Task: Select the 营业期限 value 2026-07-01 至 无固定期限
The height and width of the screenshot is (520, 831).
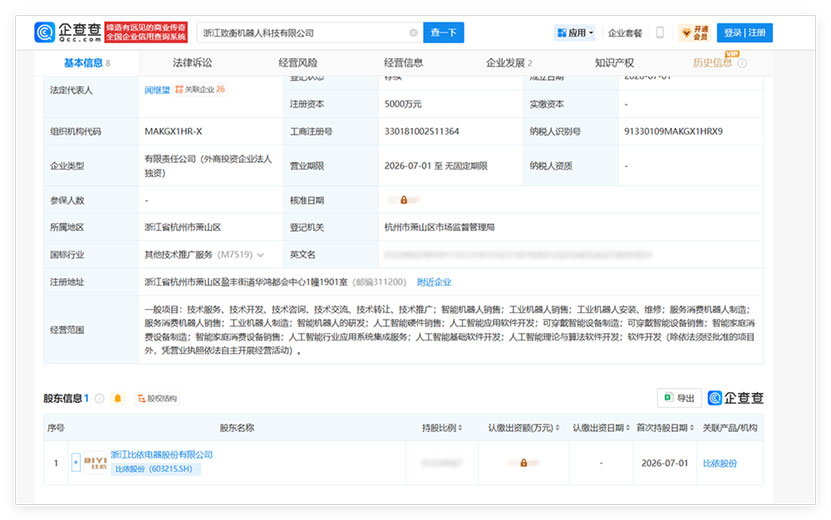Action: point(436,166)
